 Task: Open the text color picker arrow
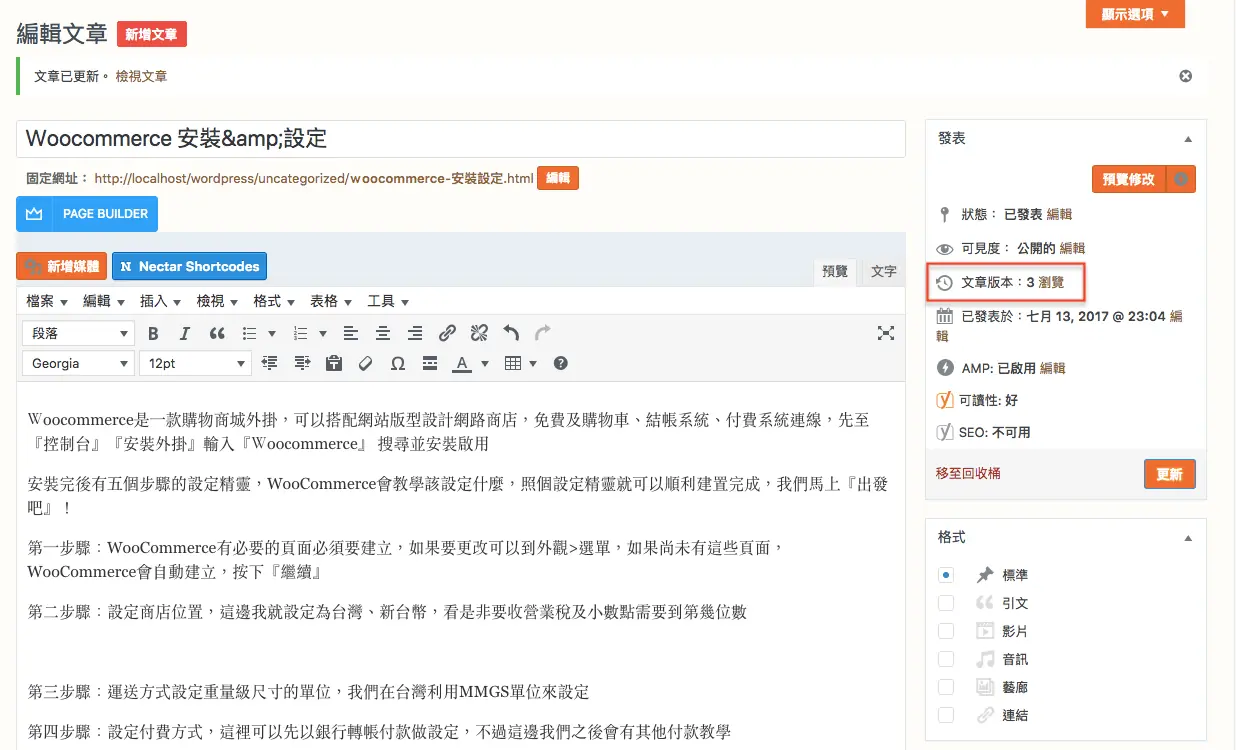[485, 364]
